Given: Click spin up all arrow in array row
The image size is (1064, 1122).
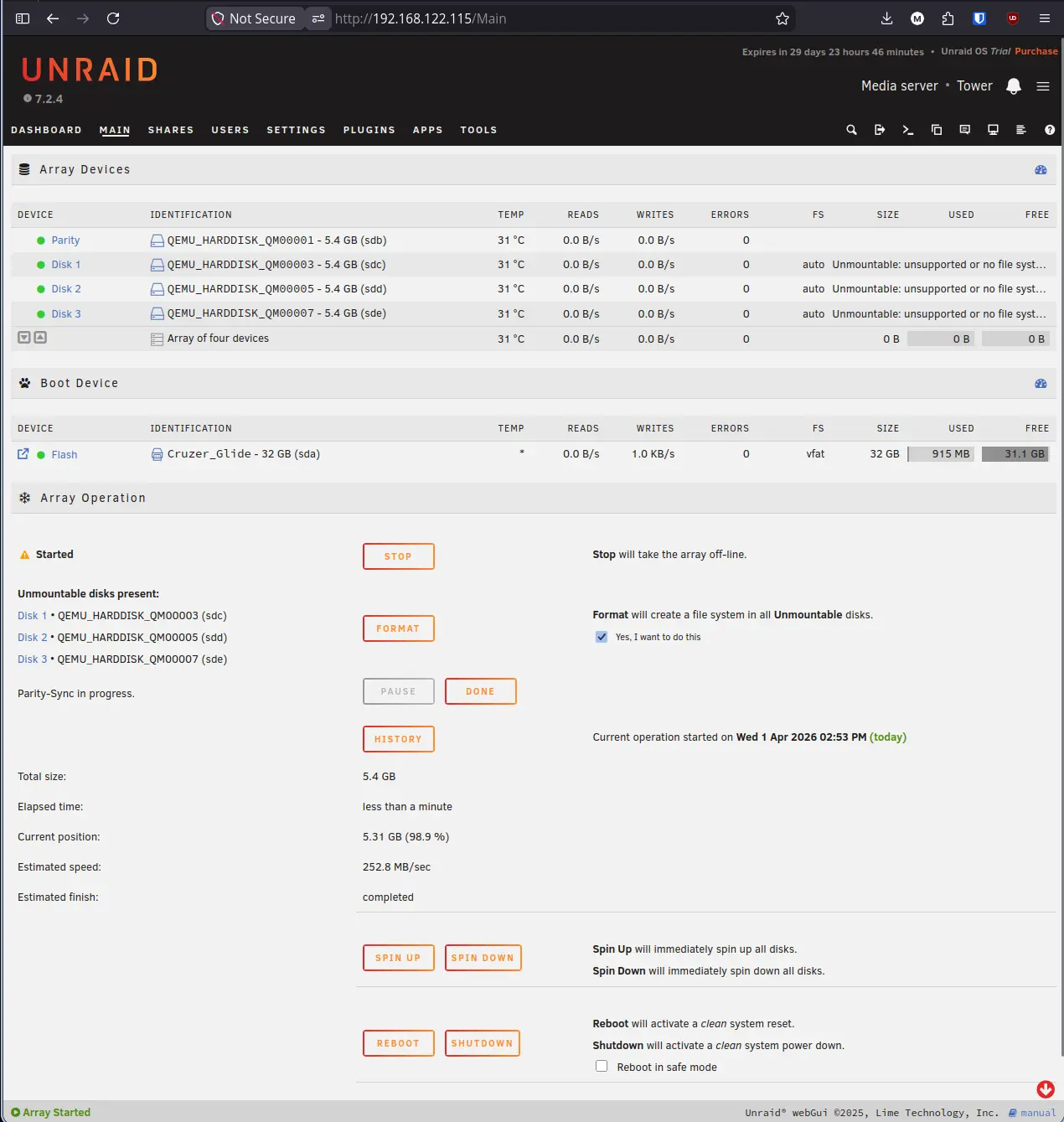Looking at the screenshot, I should coord(40,338).
